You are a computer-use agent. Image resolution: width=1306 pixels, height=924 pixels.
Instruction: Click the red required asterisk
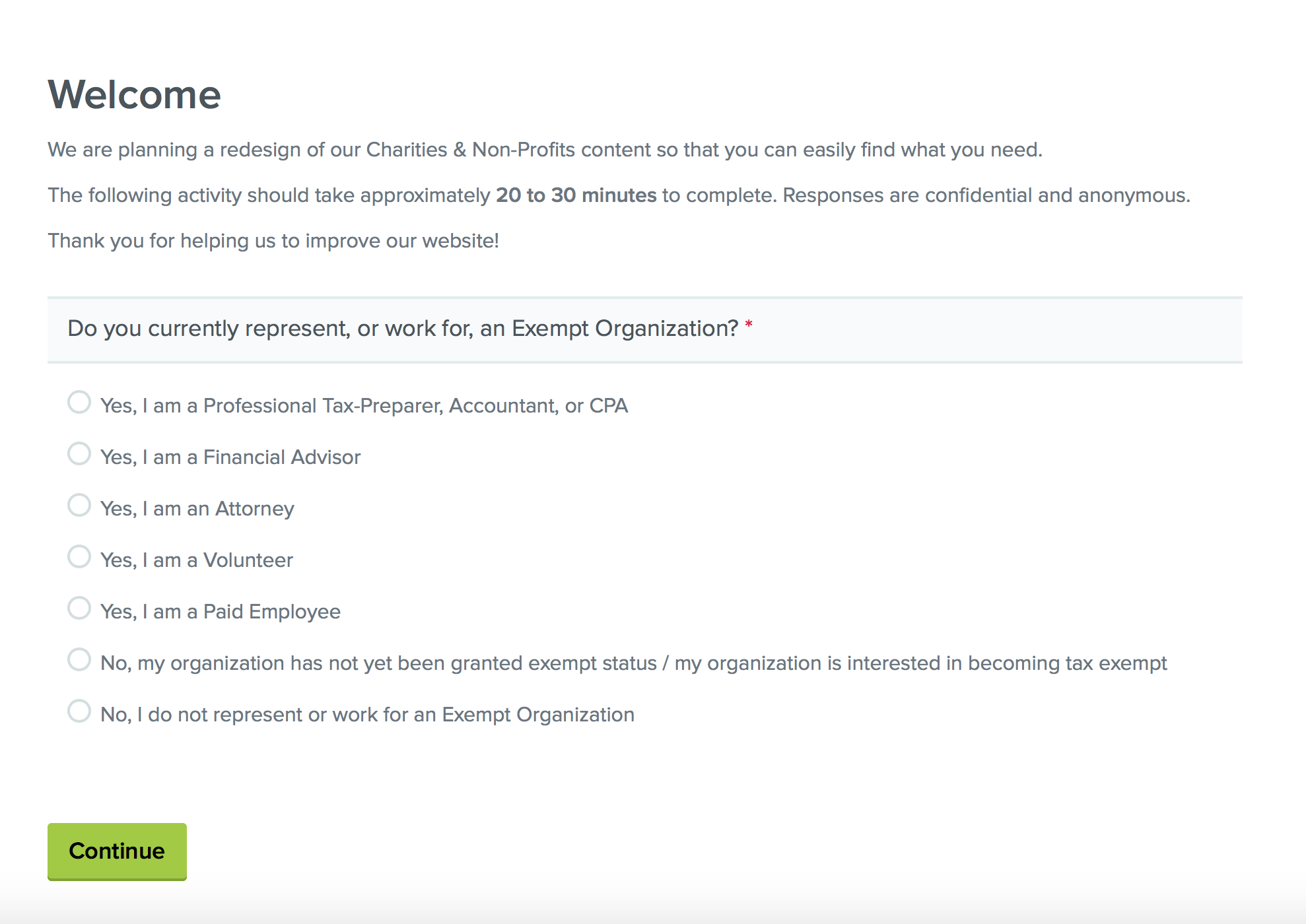click(749, 325)
